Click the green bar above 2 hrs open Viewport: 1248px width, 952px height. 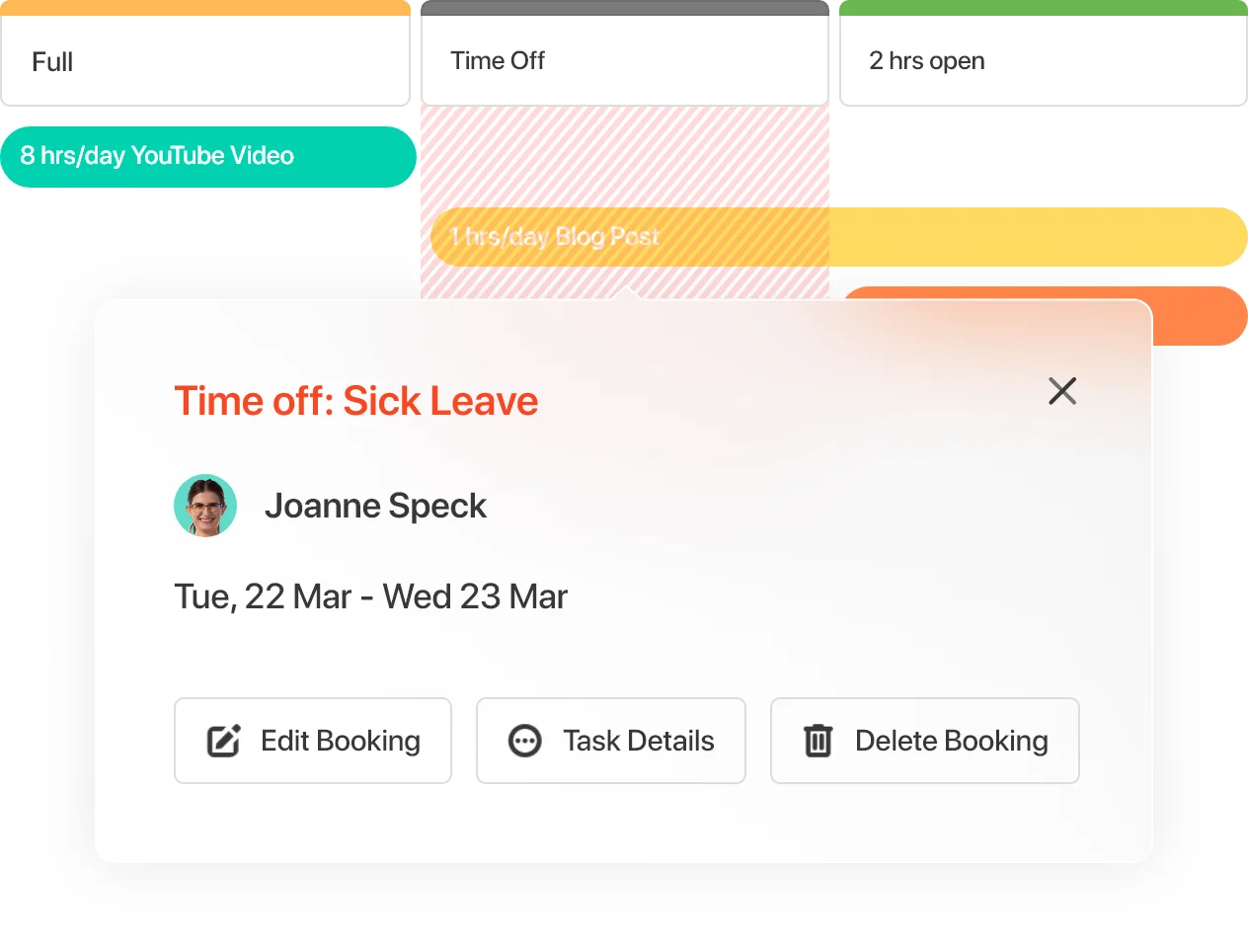[1043, 7]
